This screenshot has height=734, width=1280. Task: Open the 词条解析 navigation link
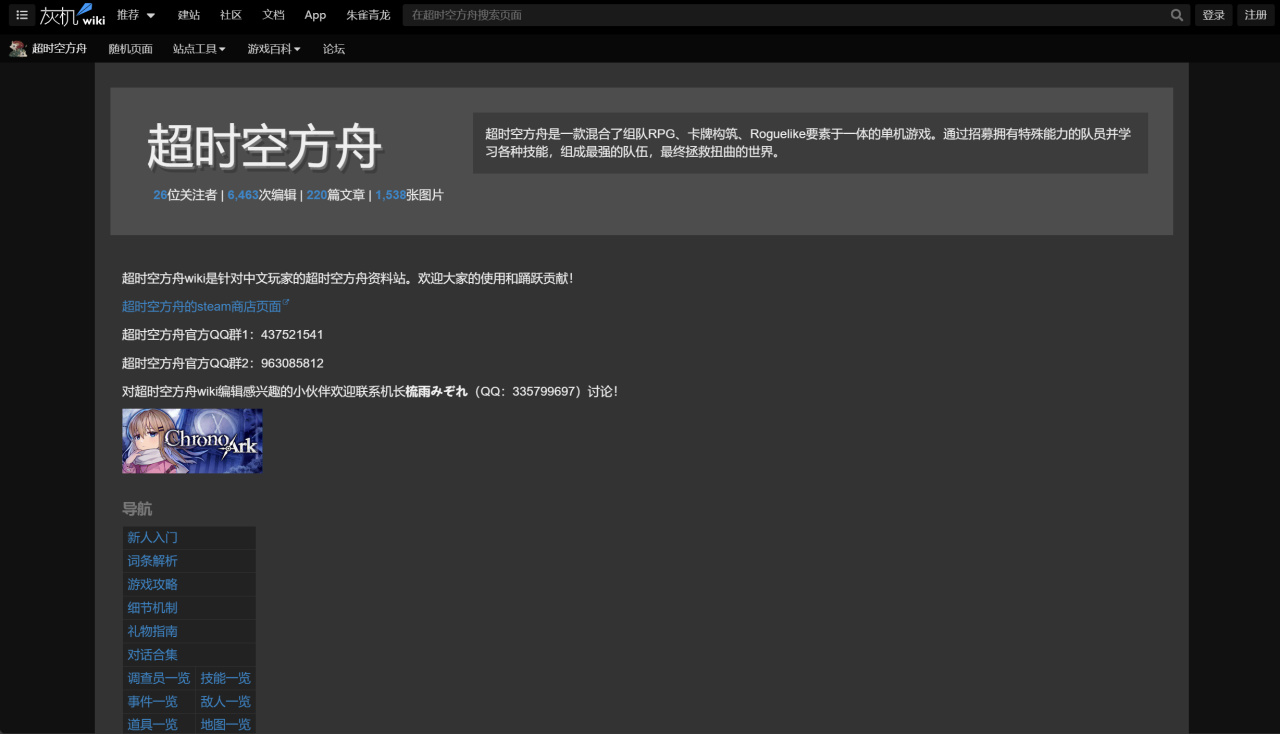(x=152, y=561)
